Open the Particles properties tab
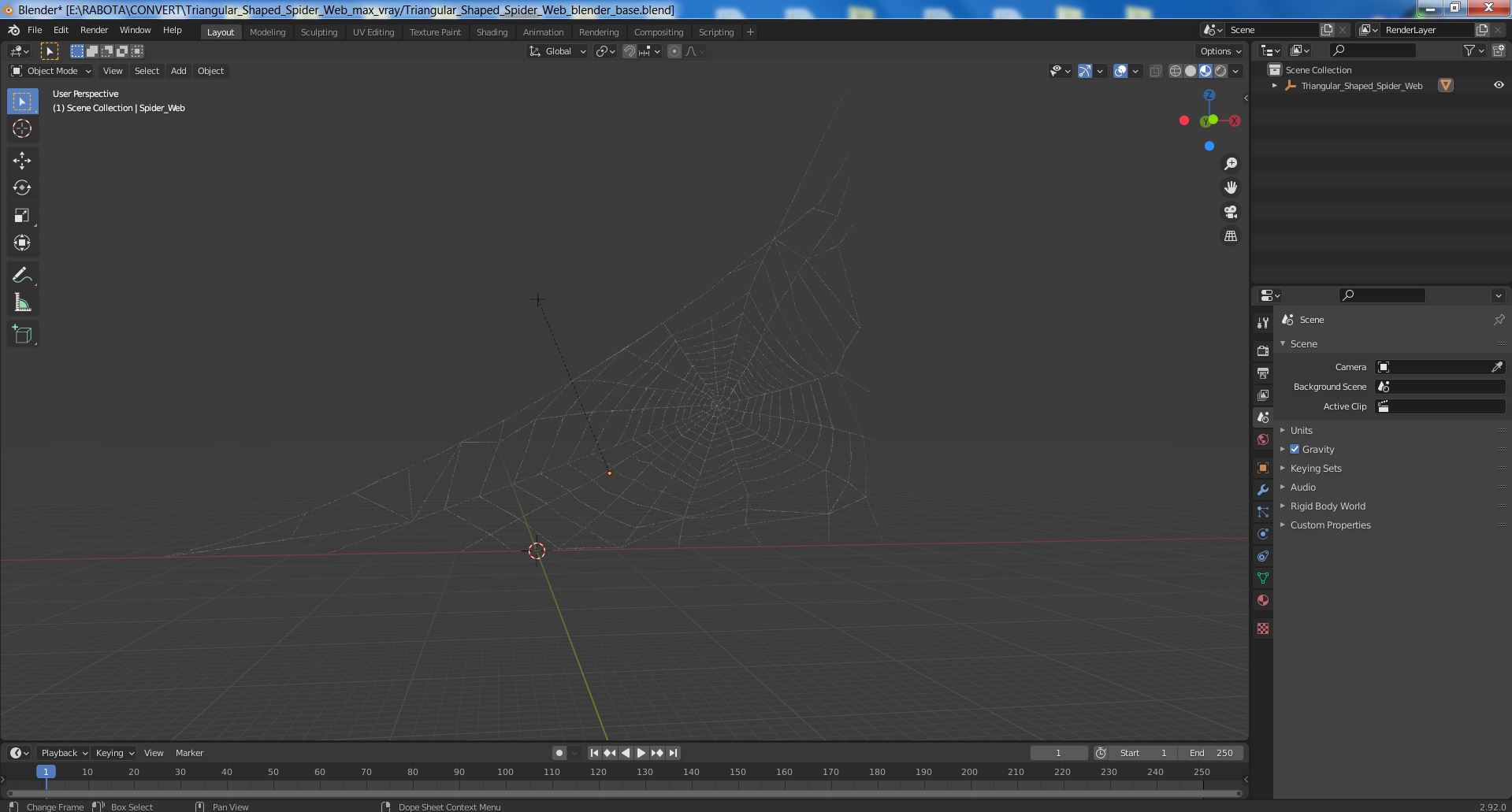1512x812 pixels. [1263, 512]
